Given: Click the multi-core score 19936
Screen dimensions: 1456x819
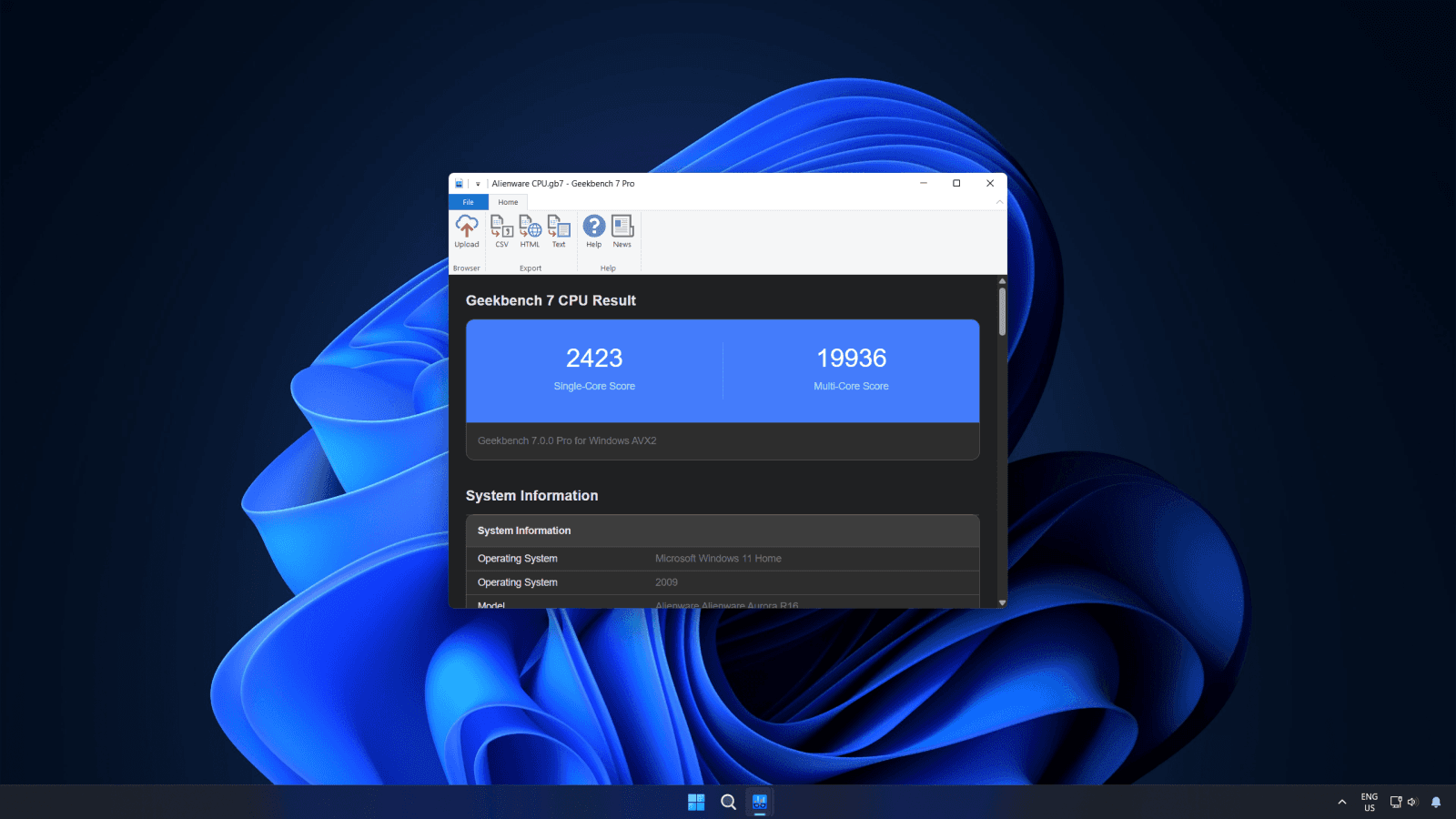Looking at the screenshot, I should (x=852, y=359).
